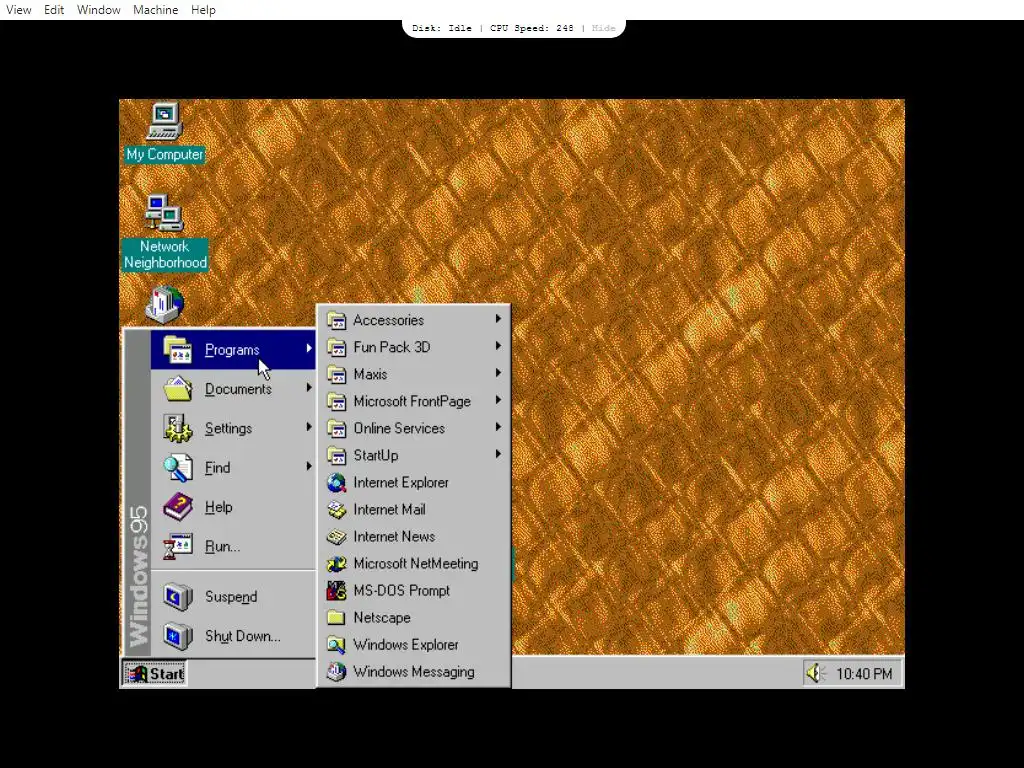Click the 10:40 PM taskbar clock
This screenshot has height=768, width=1024.
coord(864,674)
